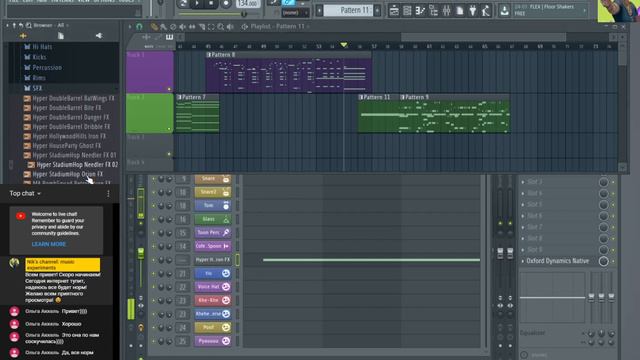Open the Browser - All dropdown
The image size is (640, 360).
pos(51,25)
